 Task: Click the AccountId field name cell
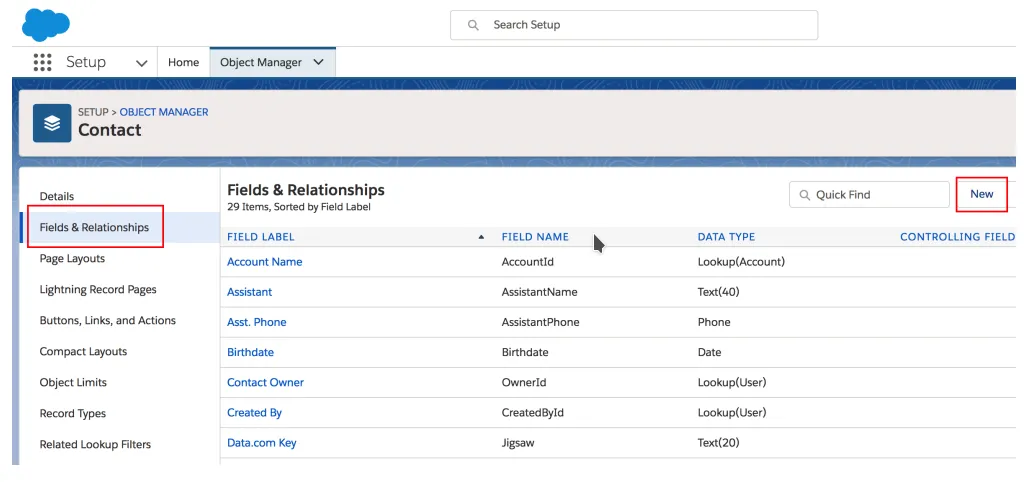point(528,262)
